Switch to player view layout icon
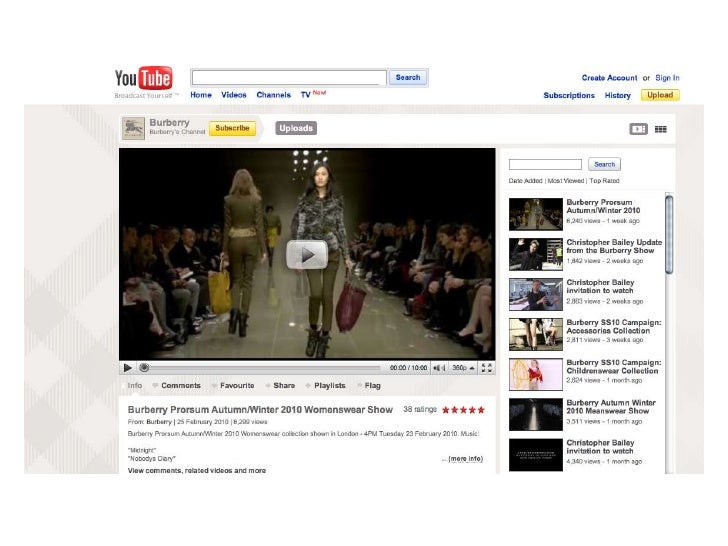This screenshot has width=728, height=546. click(x=638, y=129)
